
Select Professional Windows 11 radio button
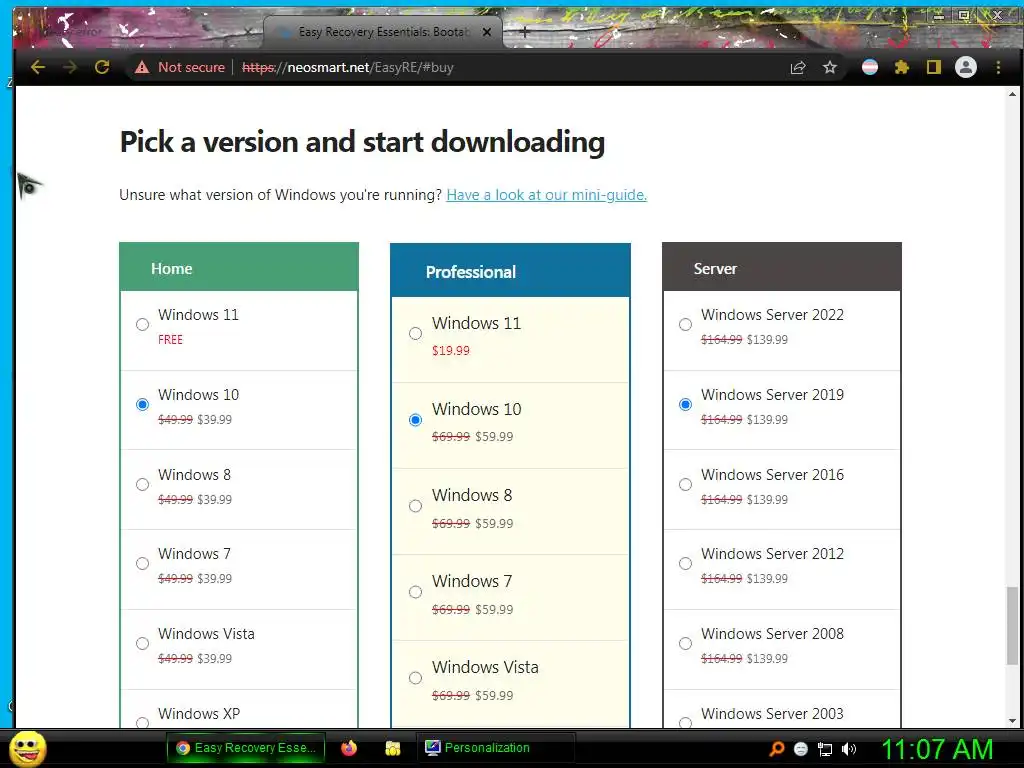[x=415, y=334]
